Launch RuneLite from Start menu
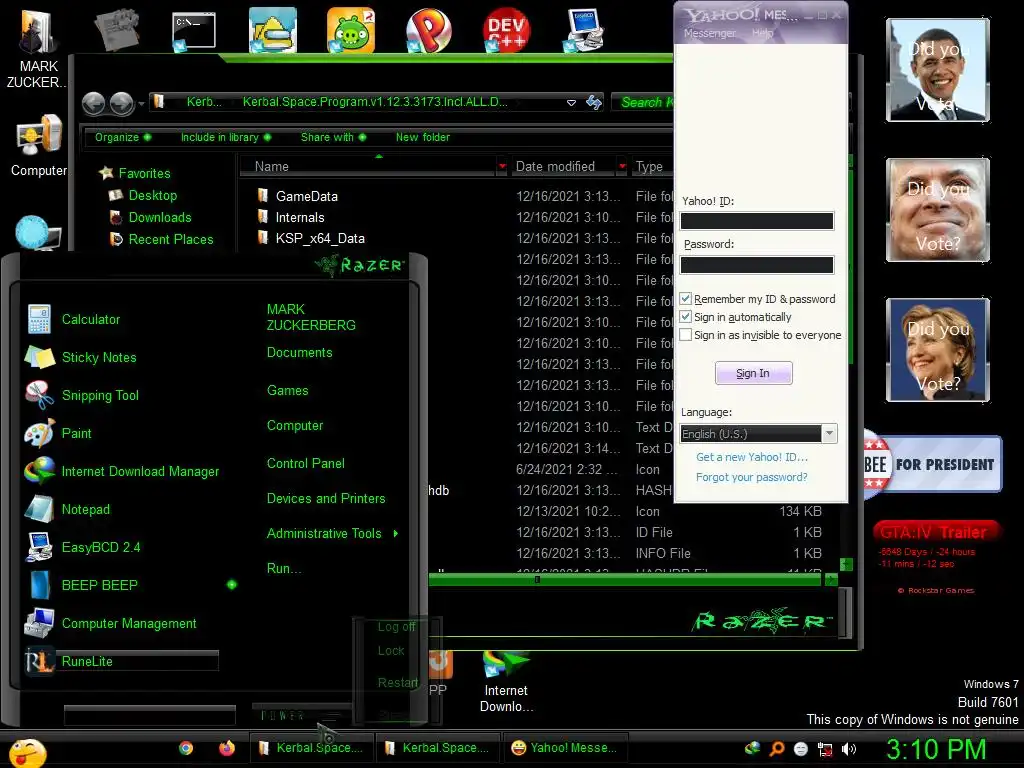Viewport: 1024px width, 768px height. pos(121,661)
